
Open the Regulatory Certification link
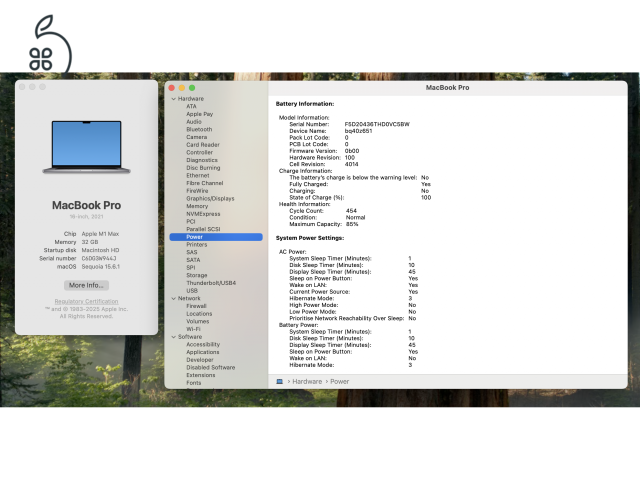87,302
